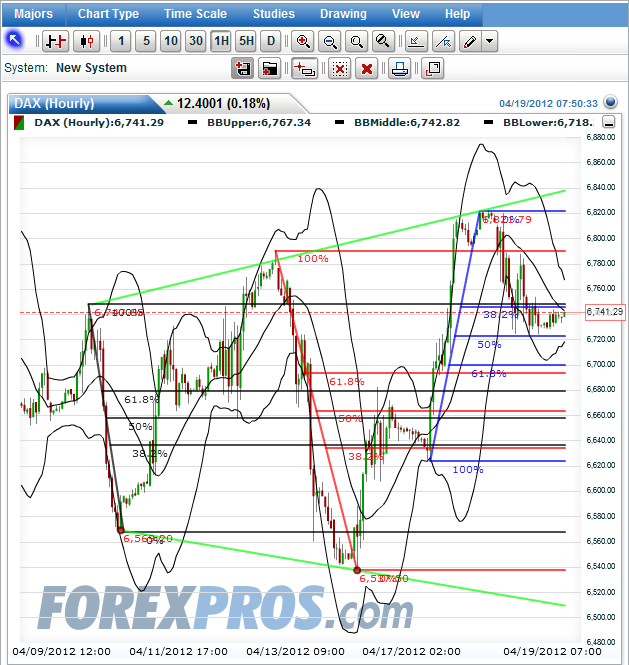Click the crossed-out magnifier reset zoom icon
The image size is (629, 665).
point(383,41)
